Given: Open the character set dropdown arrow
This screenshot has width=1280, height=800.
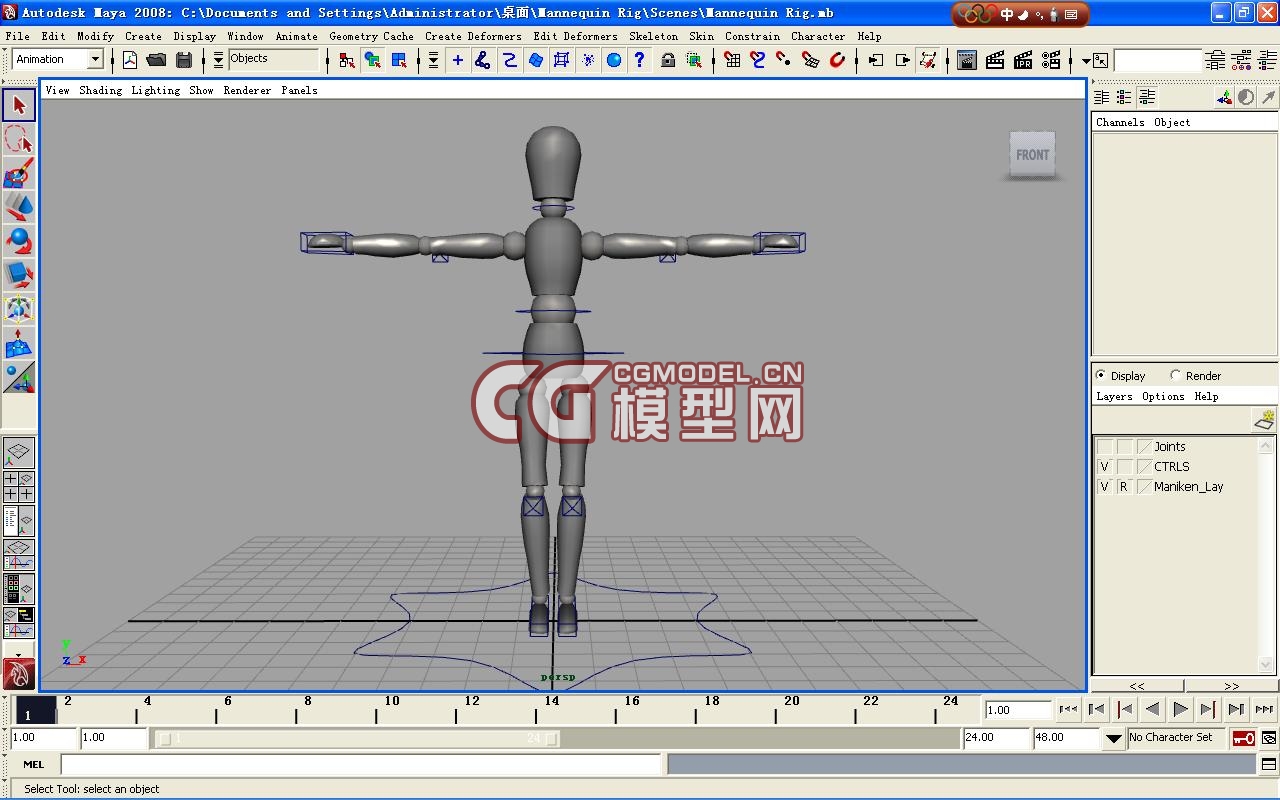Looking at the screenshot, I should (x=1114, y=738).
